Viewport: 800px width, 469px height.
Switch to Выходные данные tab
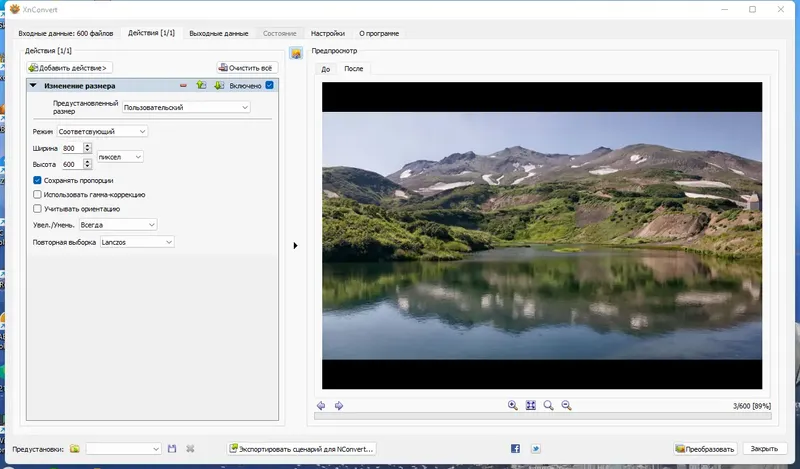click(x=218, y=33)
